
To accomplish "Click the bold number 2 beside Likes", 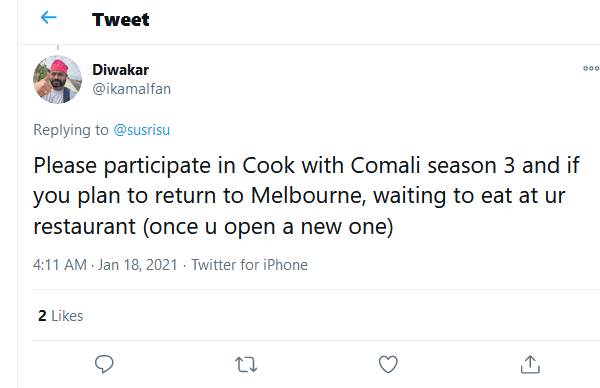I will tap(42, 316).
